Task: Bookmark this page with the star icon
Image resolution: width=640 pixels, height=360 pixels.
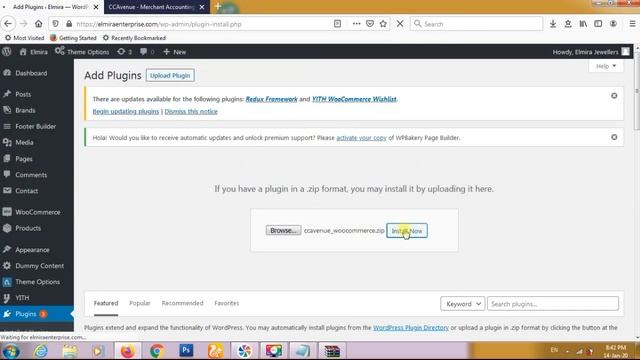Action: pyautogui.click(x=383, y=24)
